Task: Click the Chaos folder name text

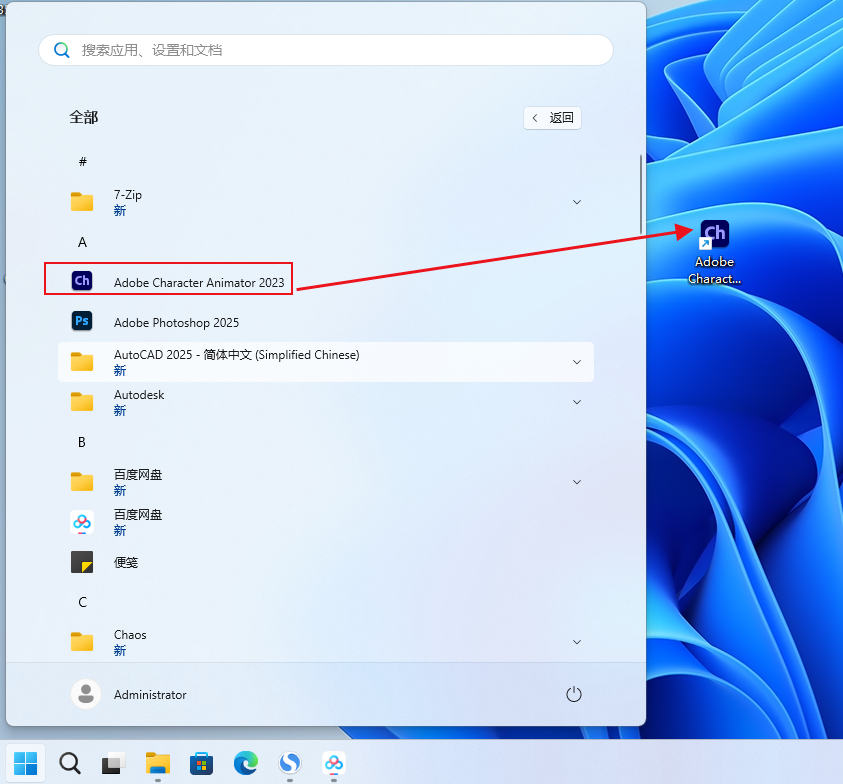Action: pyautogui.click(x=130, y=635)
